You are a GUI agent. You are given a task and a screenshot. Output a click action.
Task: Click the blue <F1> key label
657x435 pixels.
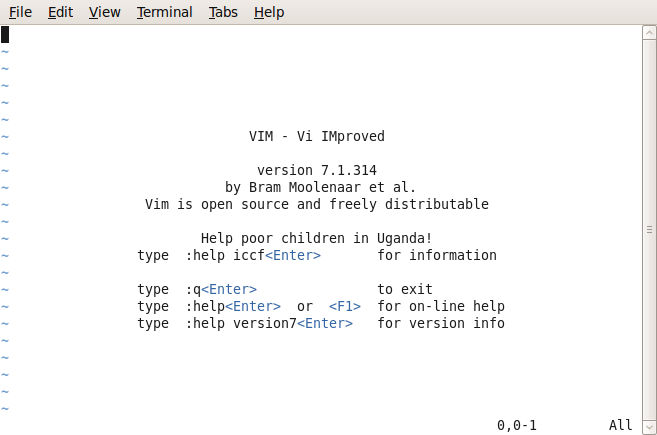(x=345, y=306)
